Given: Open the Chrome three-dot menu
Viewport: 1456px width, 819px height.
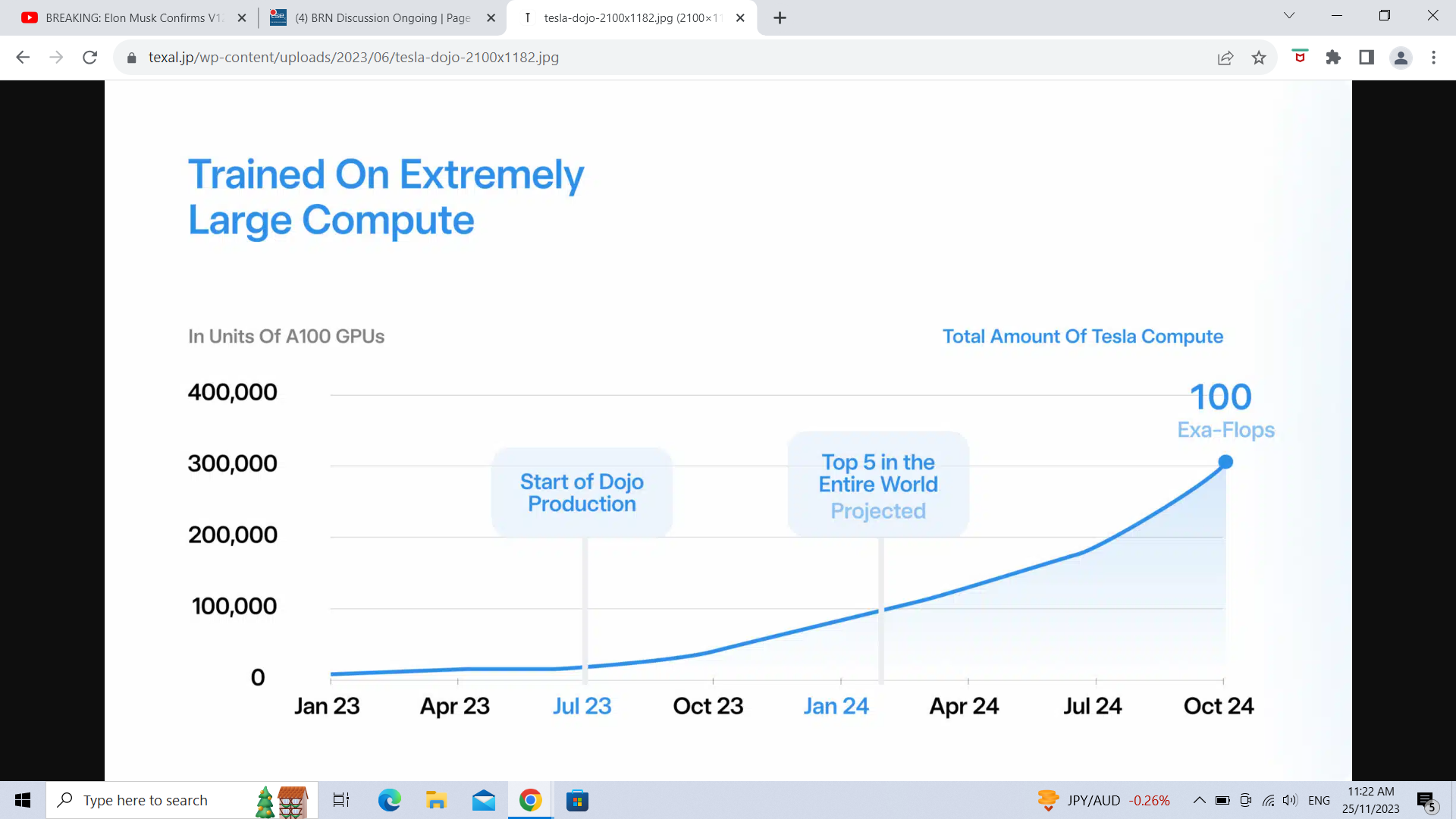Looking at the screenshot, I should [1433, 58].
